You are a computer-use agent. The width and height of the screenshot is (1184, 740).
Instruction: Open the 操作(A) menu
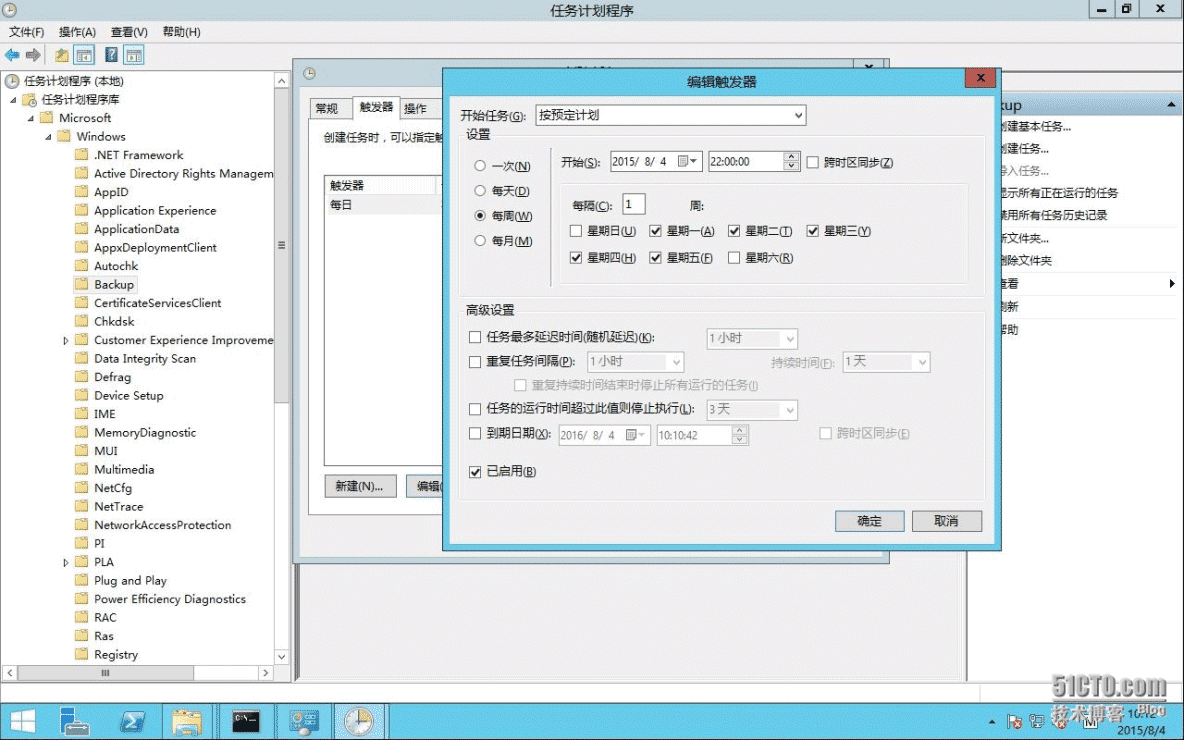coord(77,32)
